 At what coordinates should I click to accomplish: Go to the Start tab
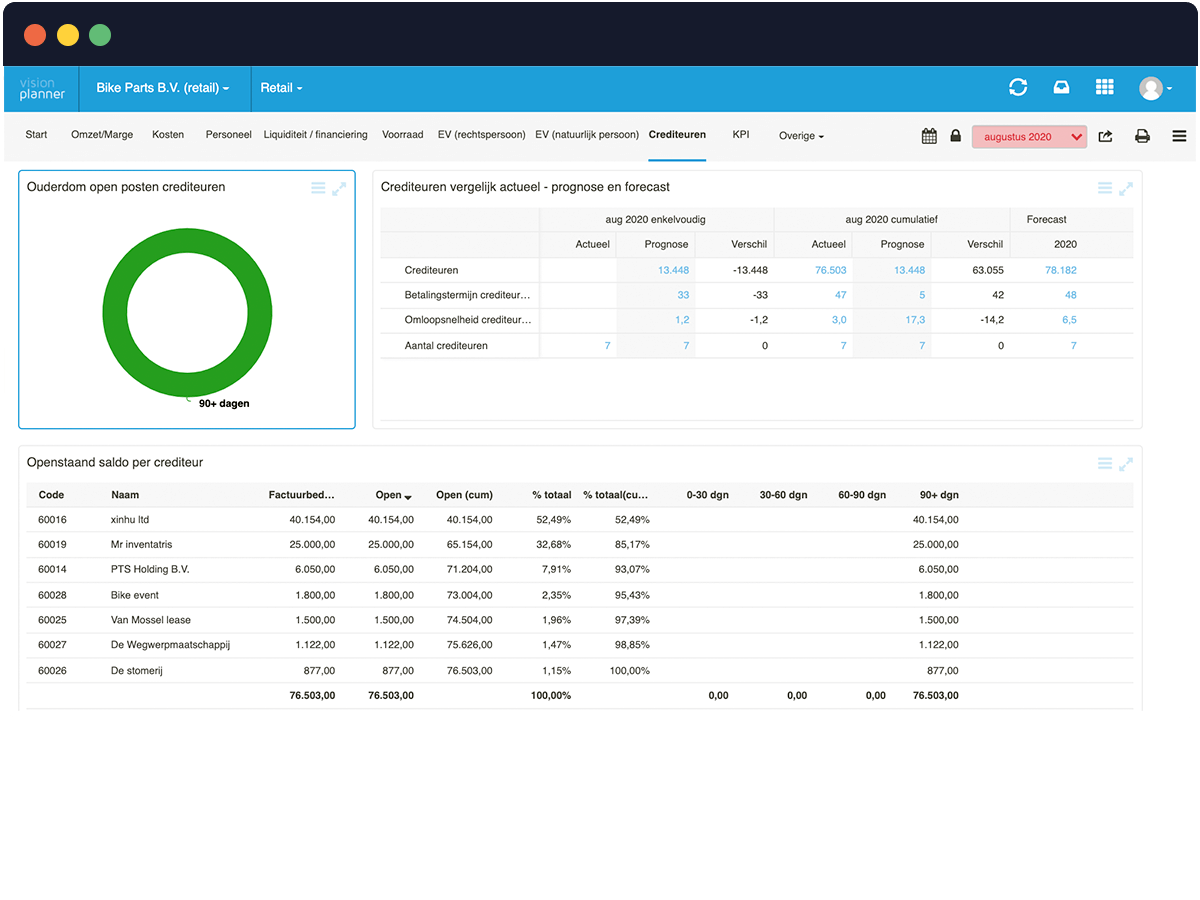click(36, 134)
